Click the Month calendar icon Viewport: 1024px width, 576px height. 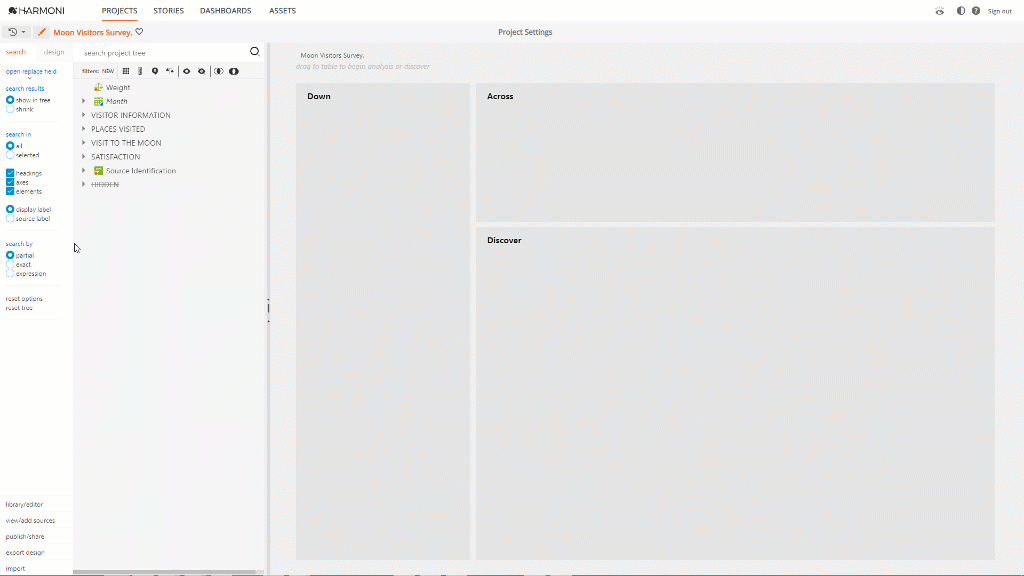tap(98, 101)
